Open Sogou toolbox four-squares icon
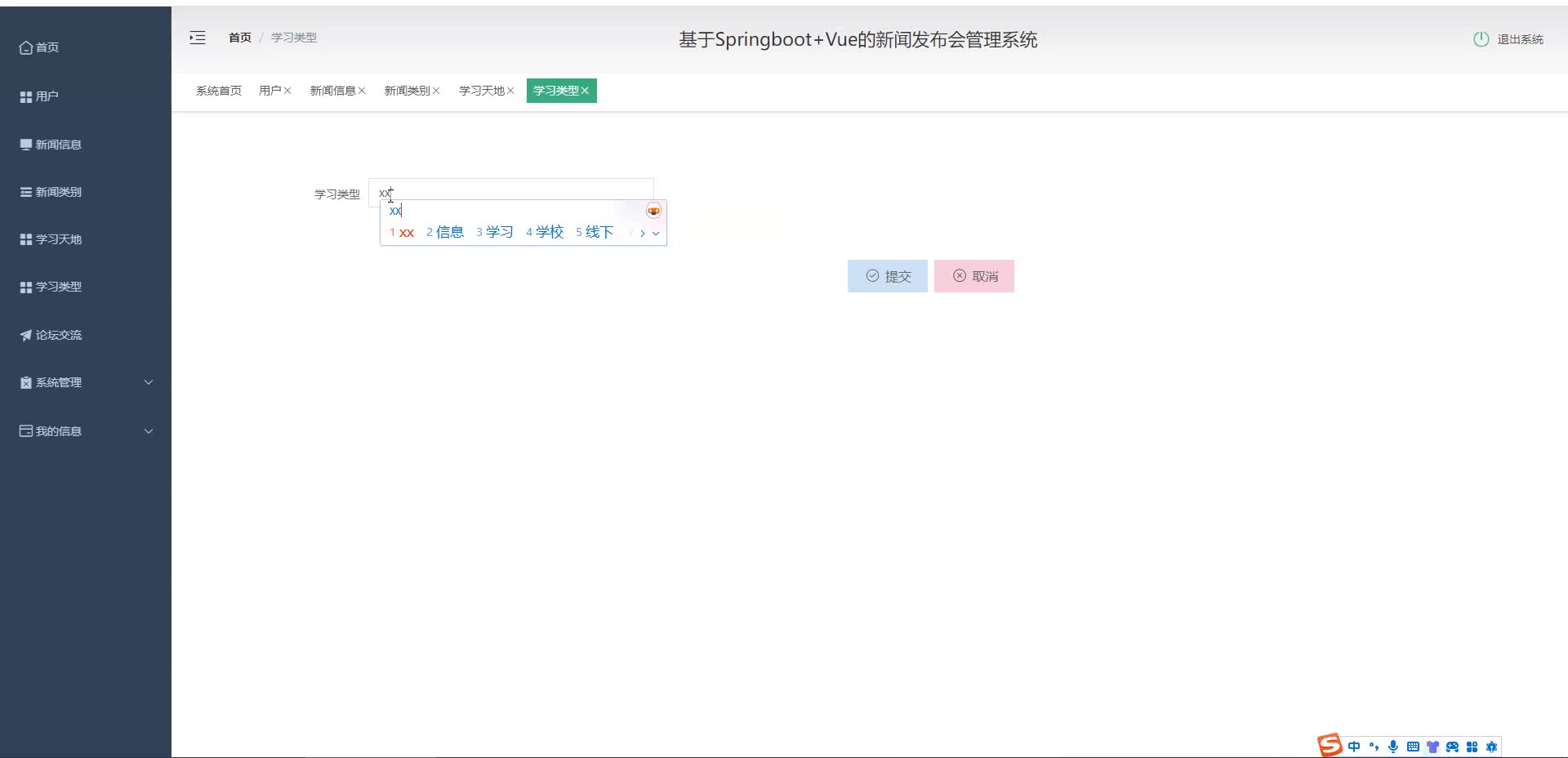Image resolution: width=1568 pixels, height=758 pixels. click(x=1472, y=747)
